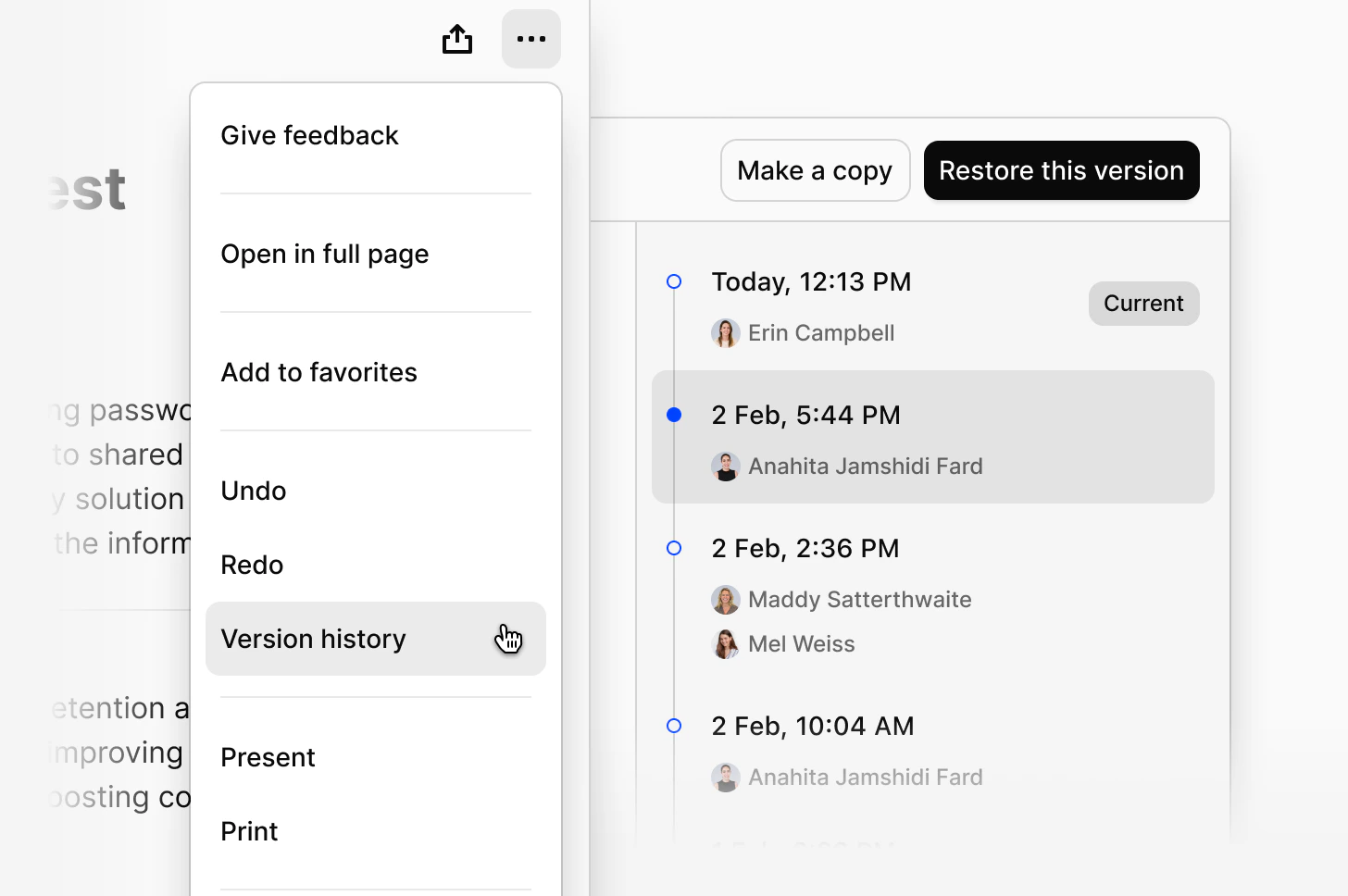Image resolution: width=1348 pixels, height=896 pixels.
Task: Click Redo in the menu
Action: (x=376, y=565)
